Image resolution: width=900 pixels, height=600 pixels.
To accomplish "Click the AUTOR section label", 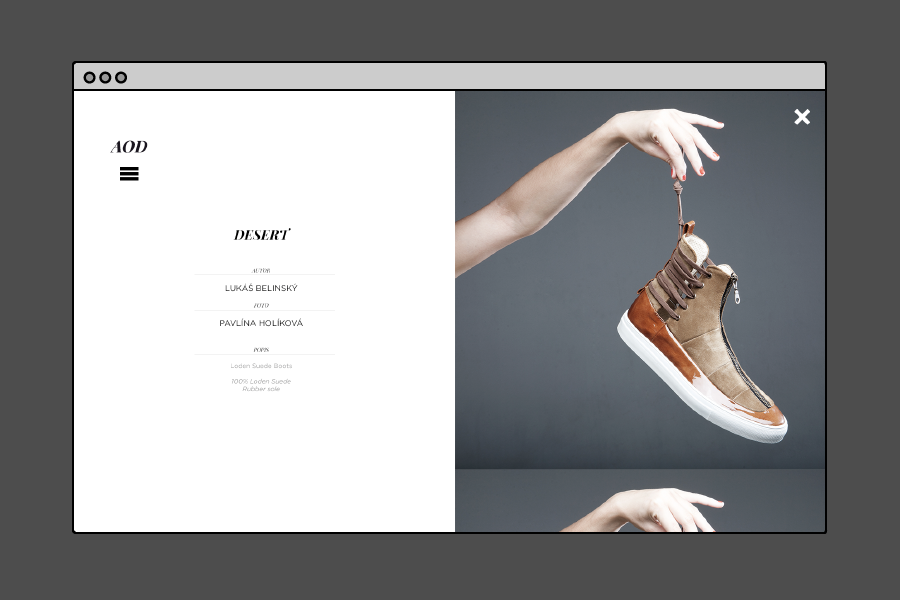I will coord(261,270).
